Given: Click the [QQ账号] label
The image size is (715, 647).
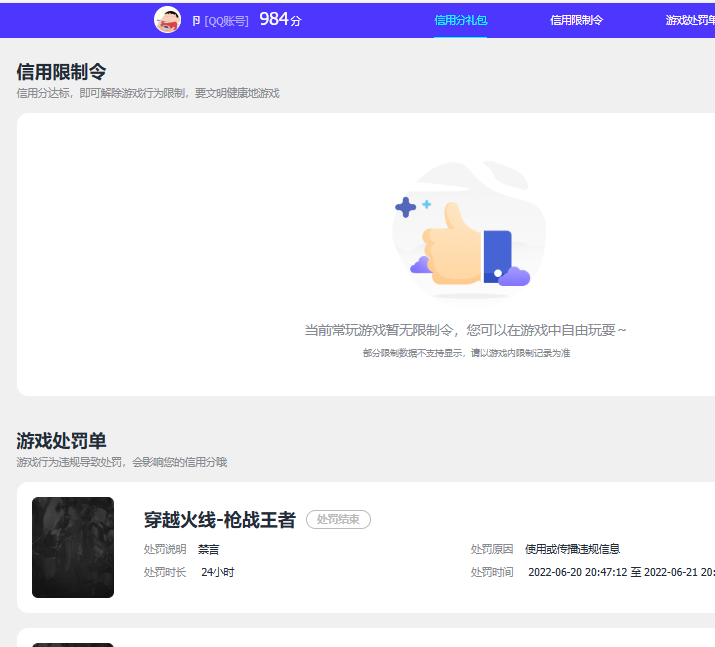Looking at the screenshot, I should pos(226,21).
